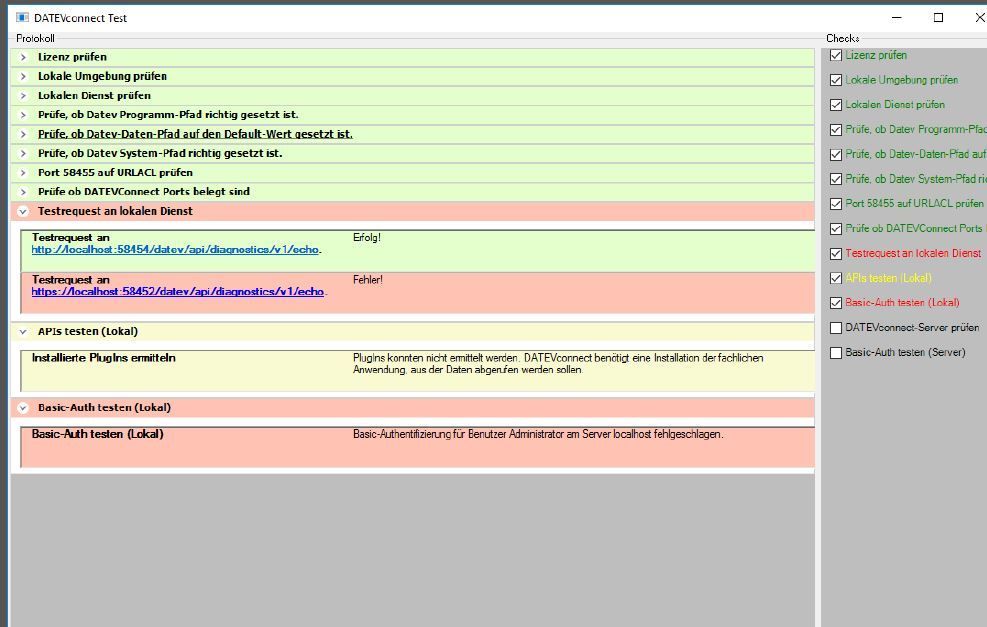987x627 pixels.
Task: Open the https localhost:58452 echo link
Action: [x=177, y=292]
